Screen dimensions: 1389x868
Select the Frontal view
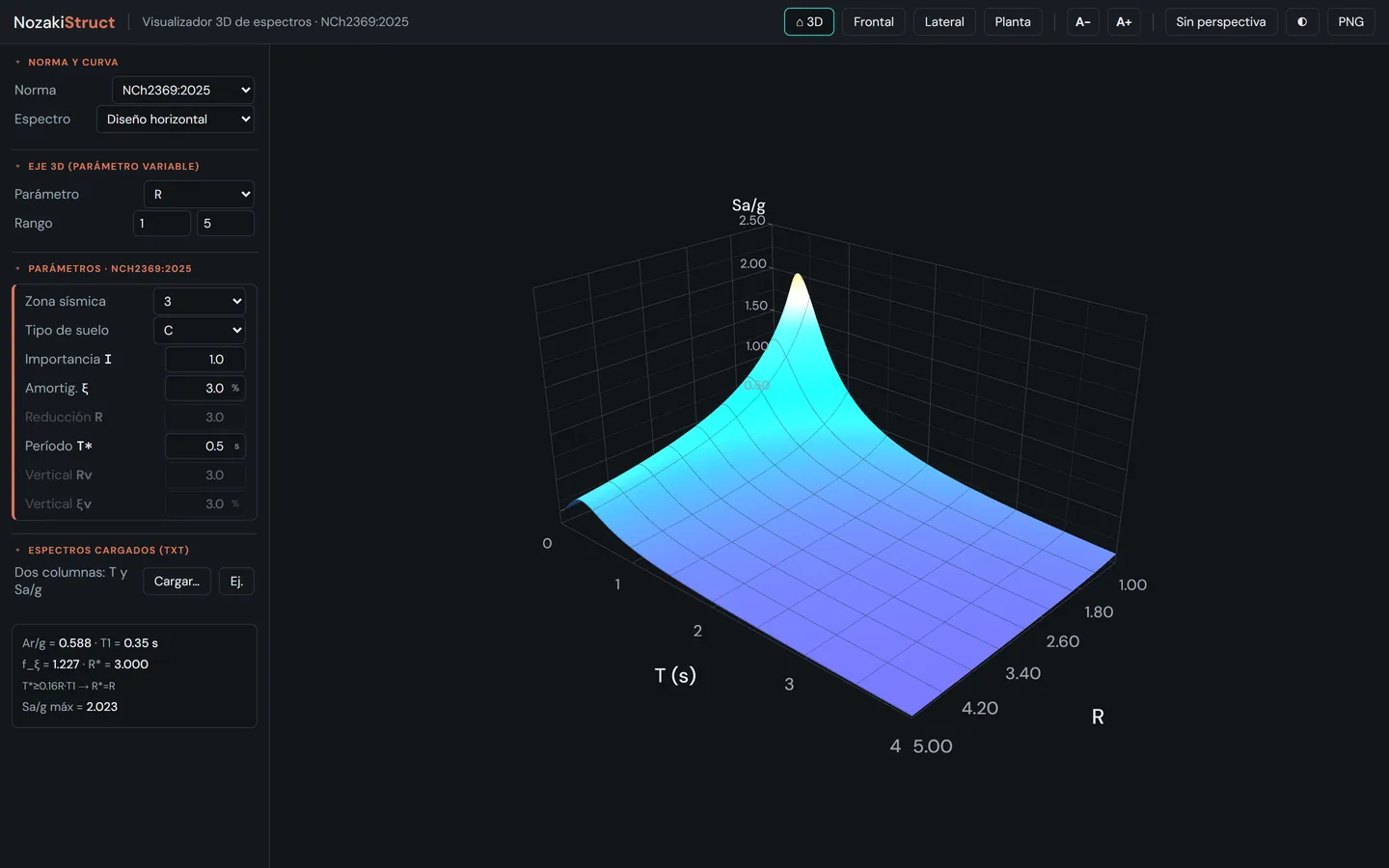pyautogui.click(x=873, y=21)
